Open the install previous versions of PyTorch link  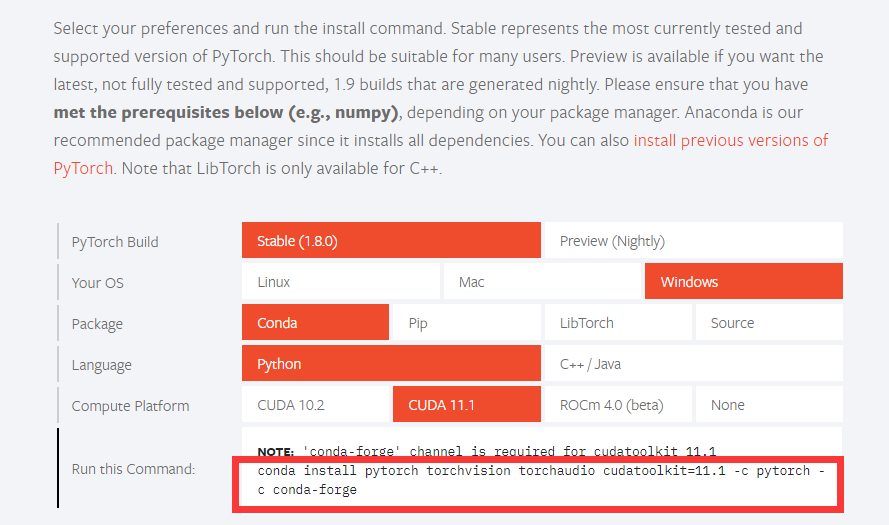click(x=730, y=140)
